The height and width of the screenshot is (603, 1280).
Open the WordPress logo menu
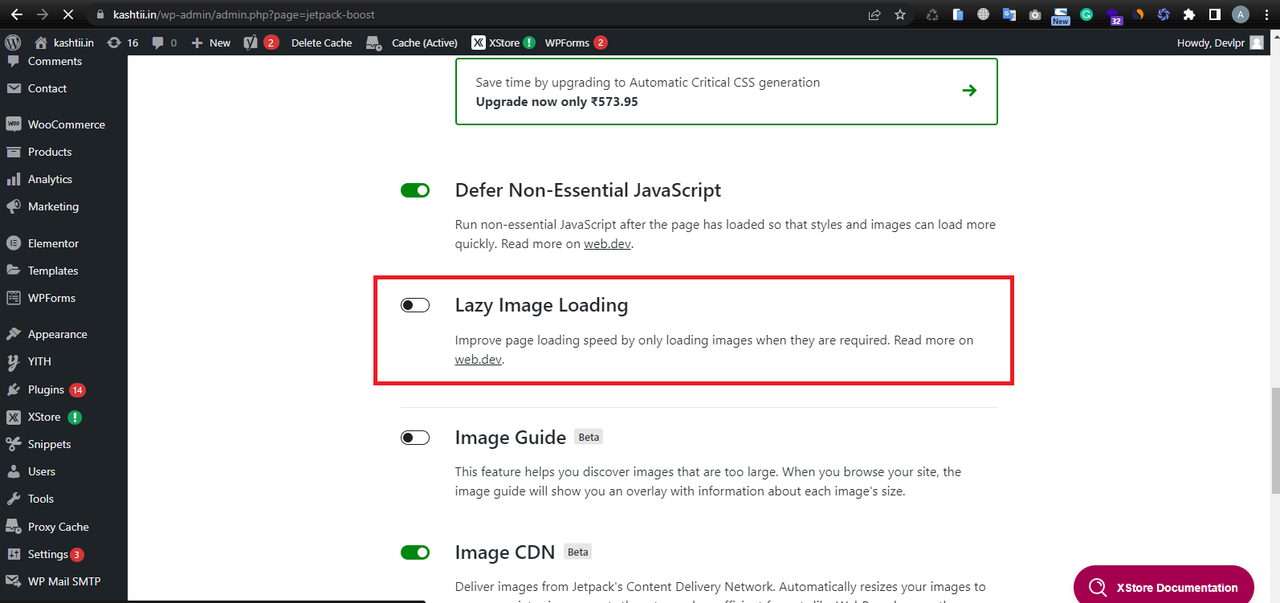pos(13,42)
